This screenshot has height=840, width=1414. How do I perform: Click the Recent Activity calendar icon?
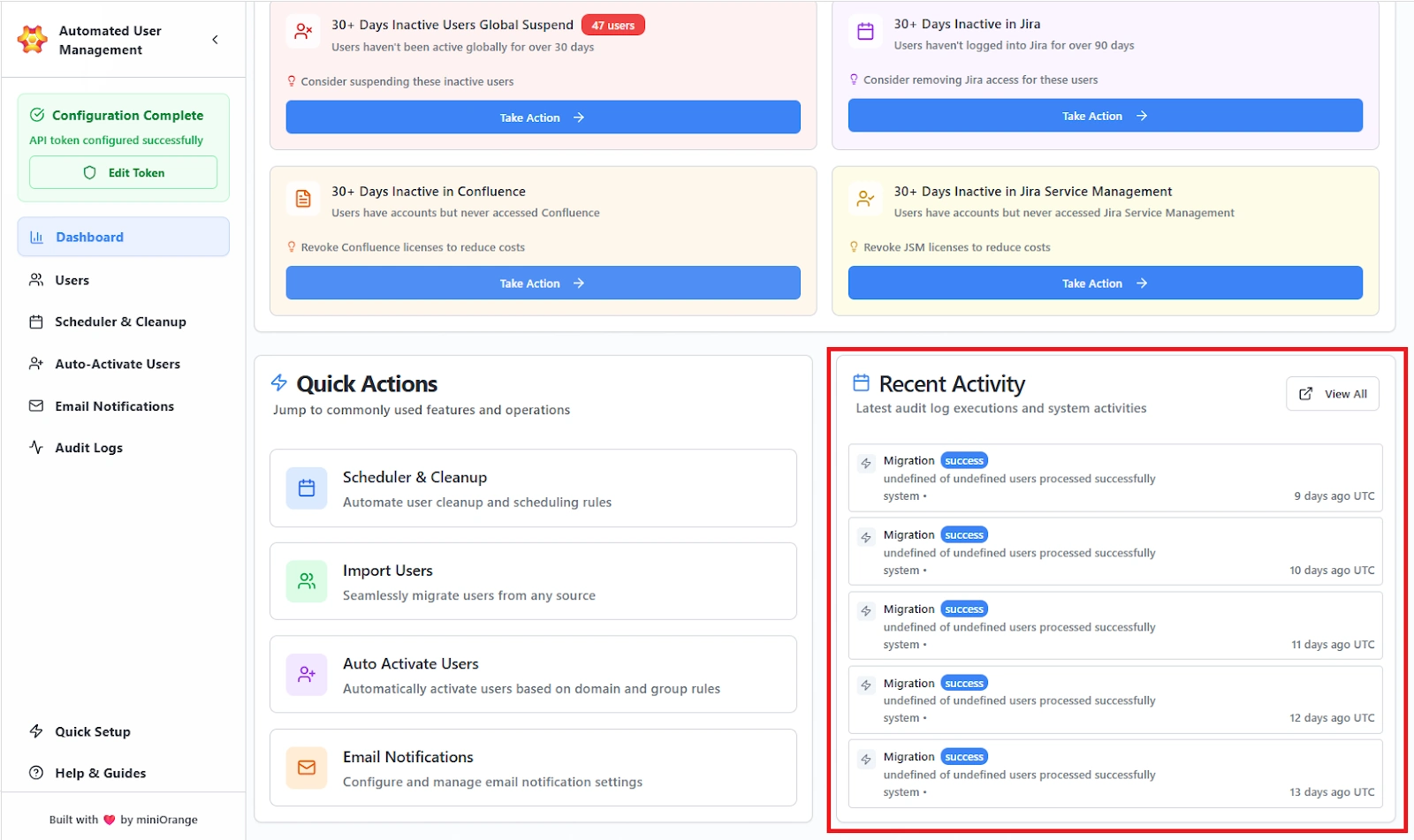coord(861,382)
